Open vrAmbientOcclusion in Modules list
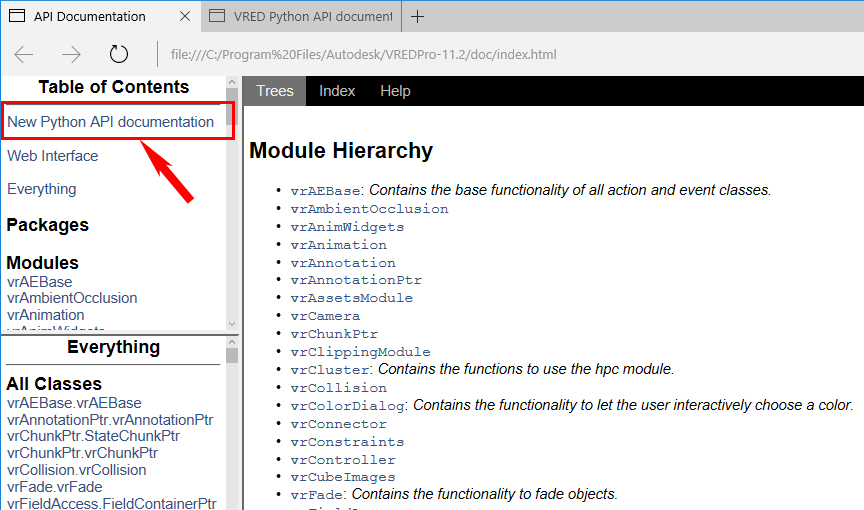Viewport: 864px width, 510px height. tap(72, 298)
